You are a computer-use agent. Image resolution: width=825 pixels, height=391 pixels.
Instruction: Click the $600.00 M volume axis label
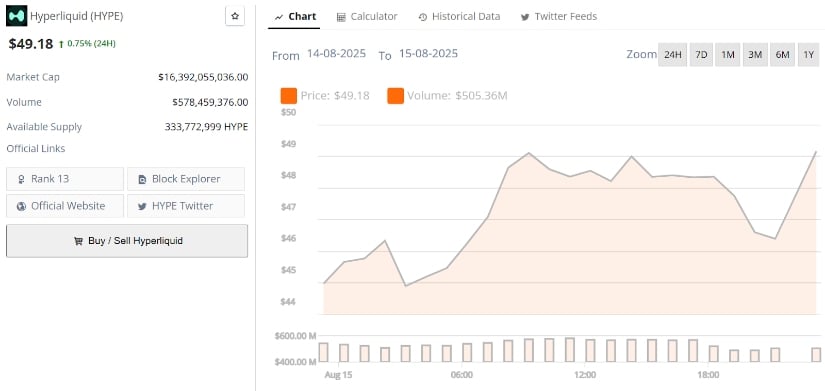coord(295,336)
